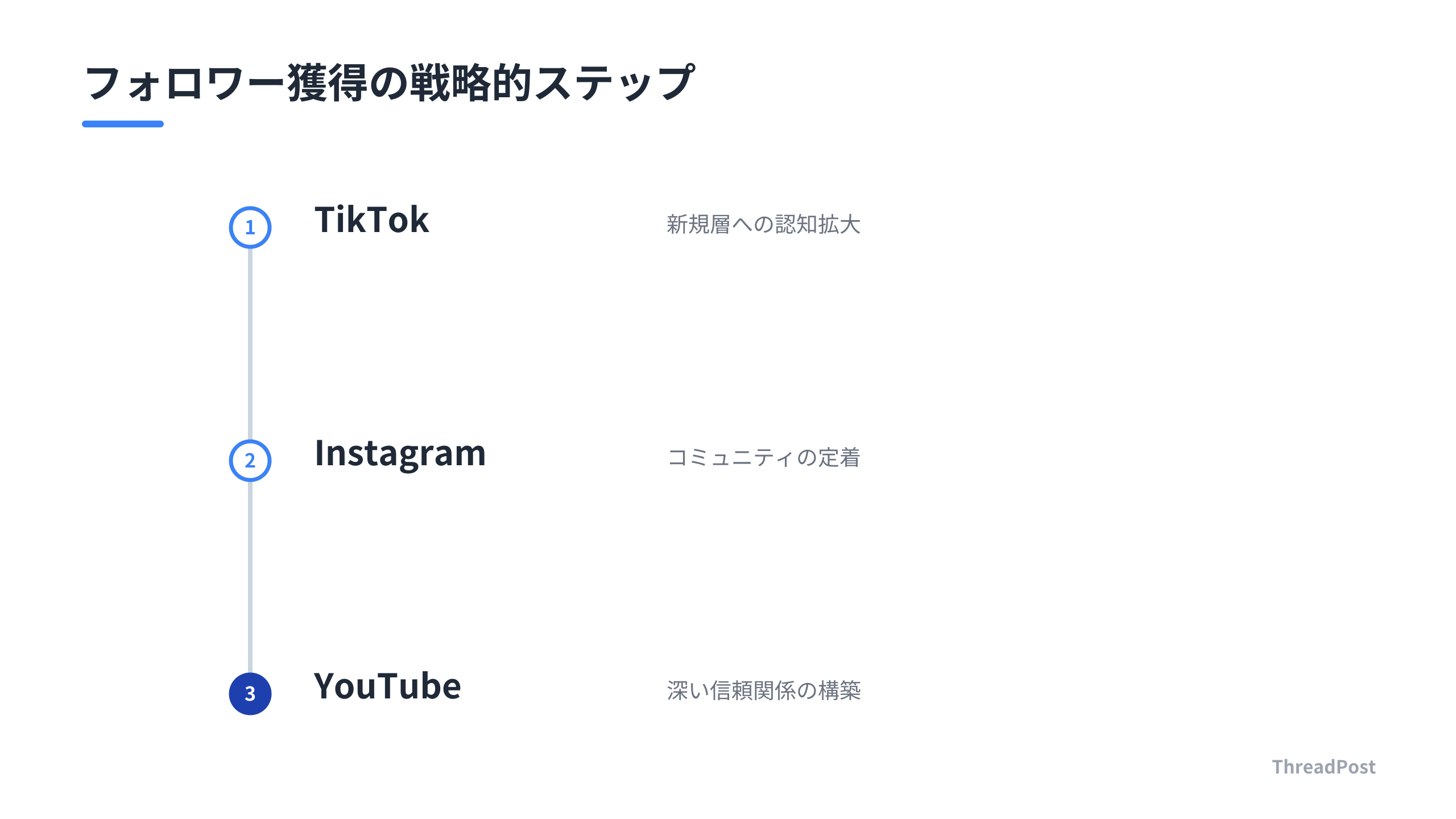Click the description 新規層への認知拡大
The height and width of the screenshot is (819, 1456).
point(763,225)
